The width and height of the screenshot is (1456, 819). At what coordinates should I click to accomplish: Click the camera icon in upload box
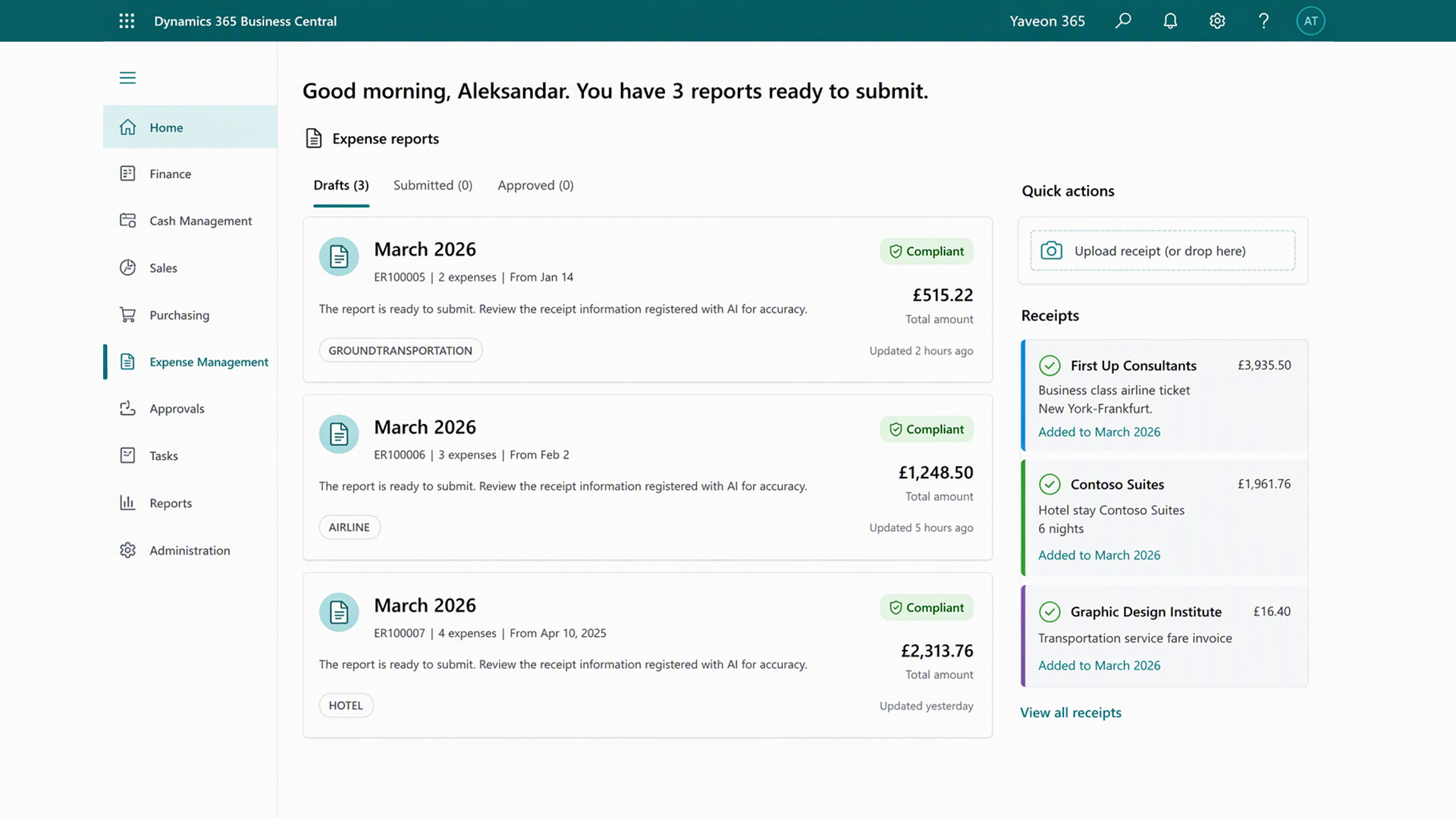click(x=1051, y=250)
